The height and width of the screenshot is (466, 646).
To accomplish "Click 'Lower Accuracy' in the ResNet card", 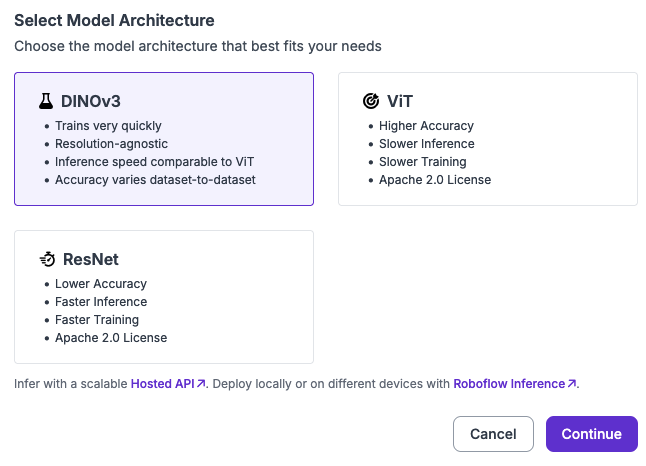I will click(x=101, y=284).
